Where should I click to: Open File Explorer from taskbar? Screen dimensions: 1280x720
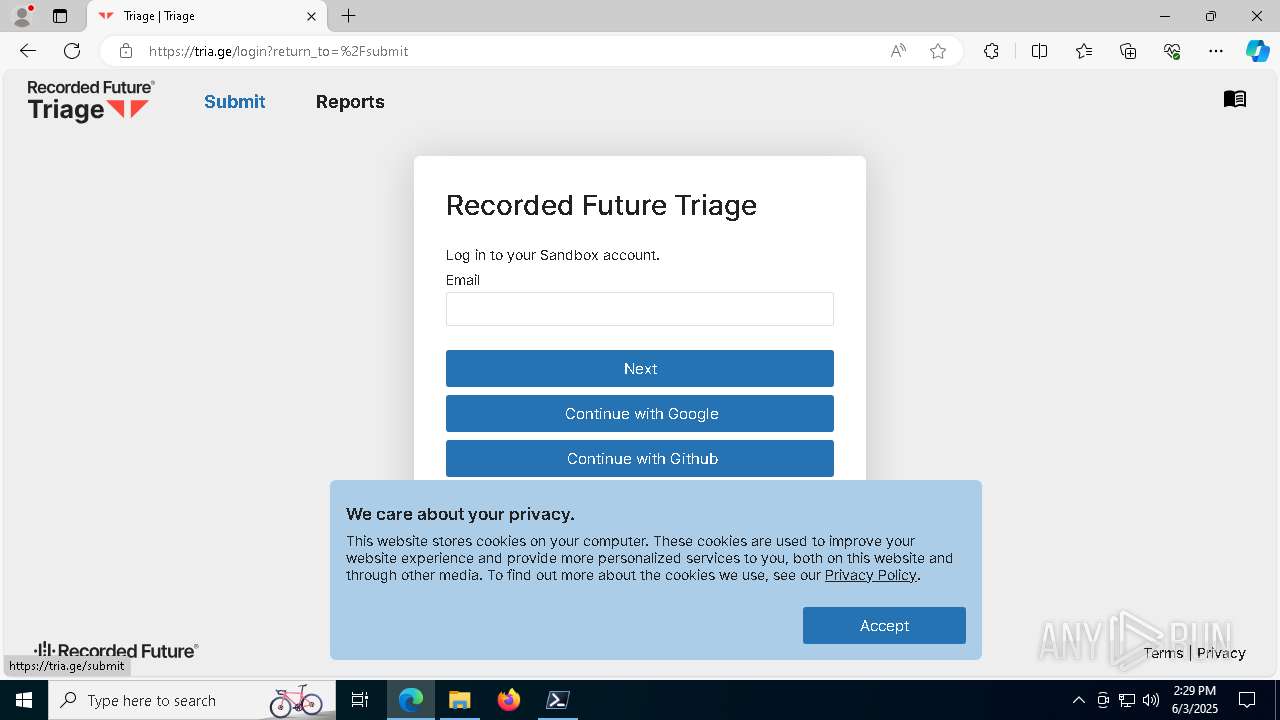click(x=460, y=700)
